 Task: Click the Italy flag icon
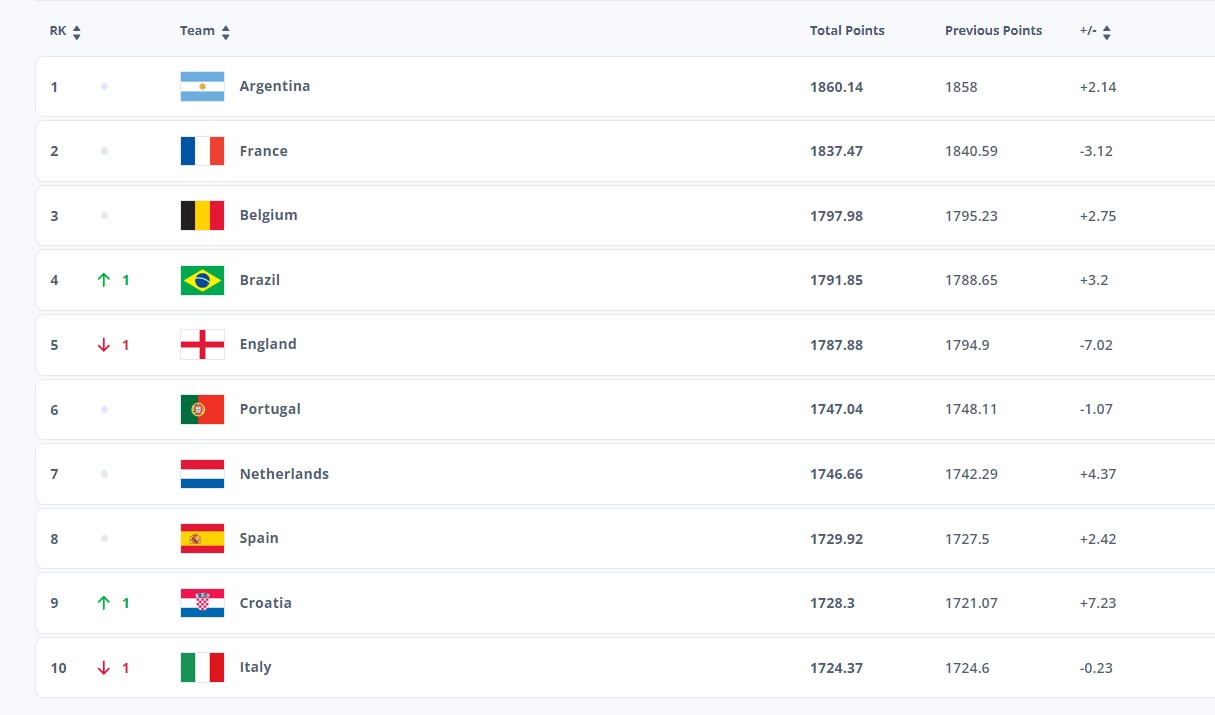(x=202, y=667)
